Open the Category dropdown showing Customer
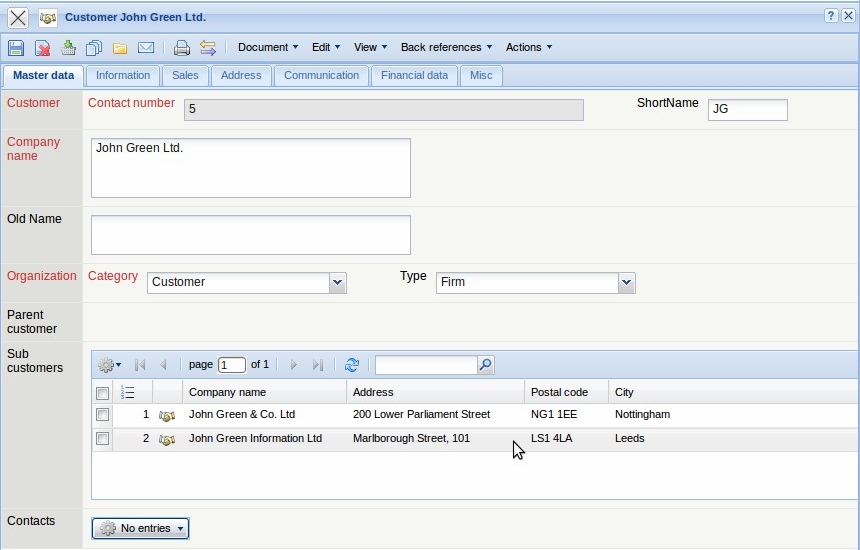 [x=337, y=283]
